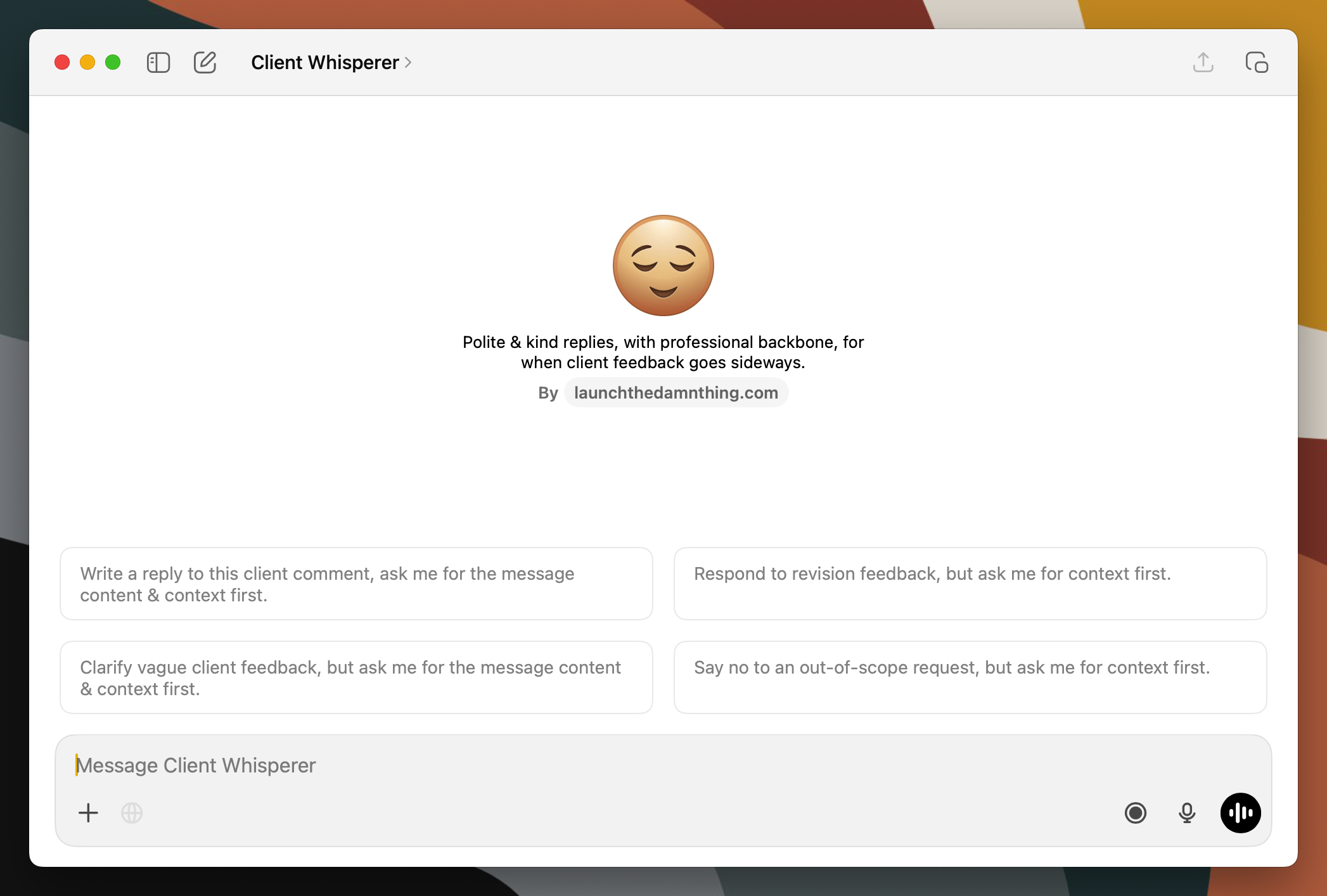Screen dimensions: 1327x896
Task: Pick "Clarify vague client feedback" suggestion
Action: click(356, 677)
